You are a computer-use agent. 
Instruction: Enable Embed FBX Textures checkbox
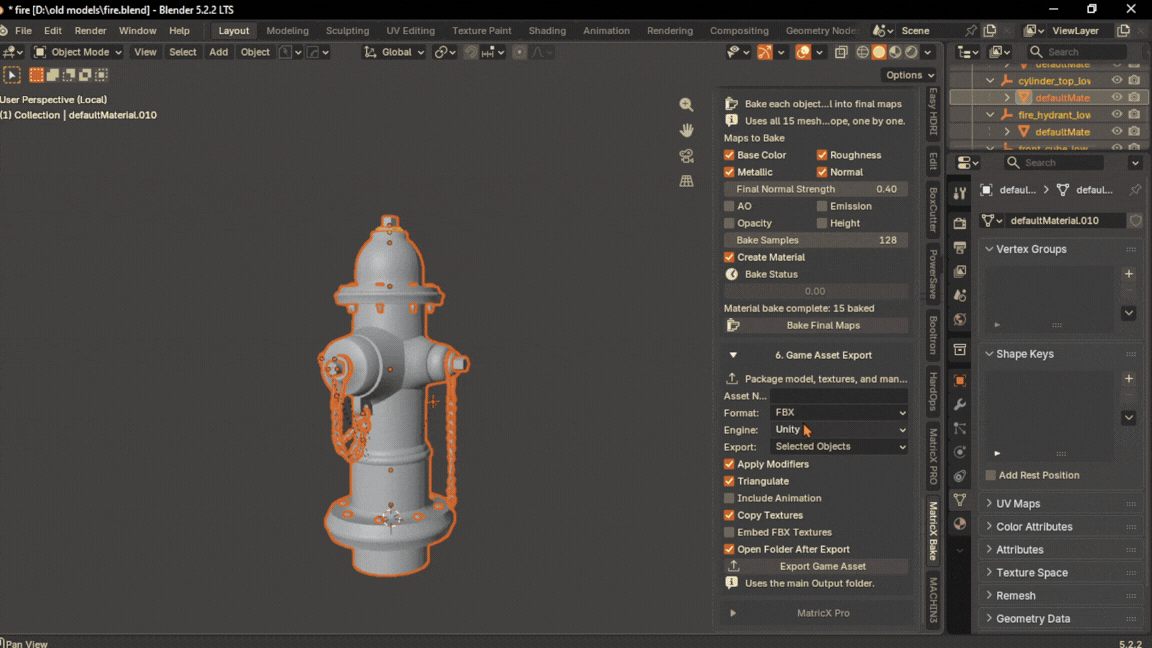click(729, 533)
